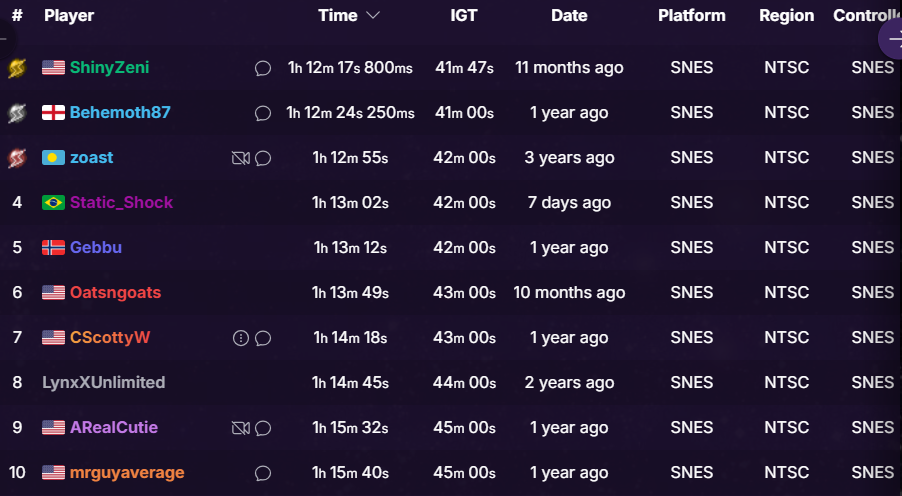
Task: Open ShinyZeni's player profile link
Action: click(109, 68)
